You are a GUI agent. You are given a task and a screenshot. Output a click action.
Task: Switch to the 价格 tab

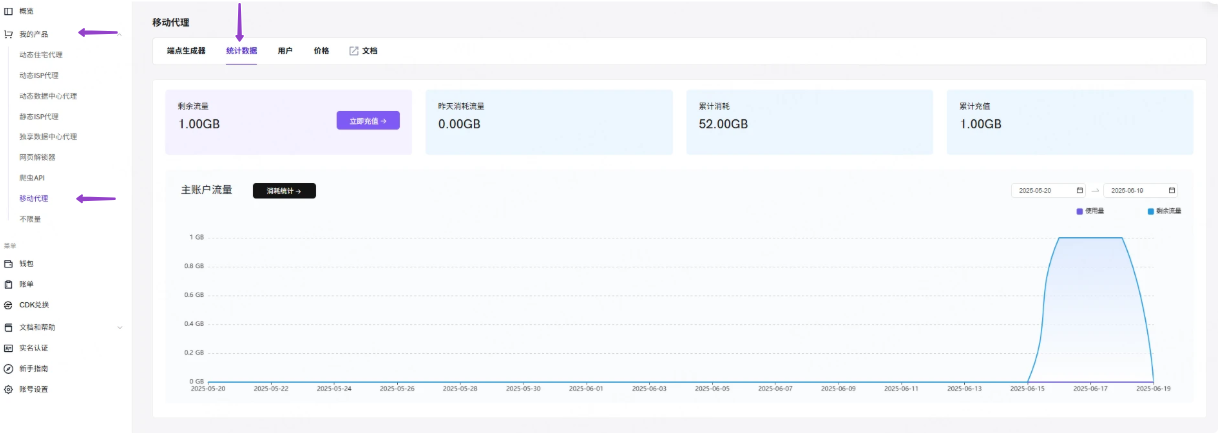pyautogui.click(x=321, y=51)
